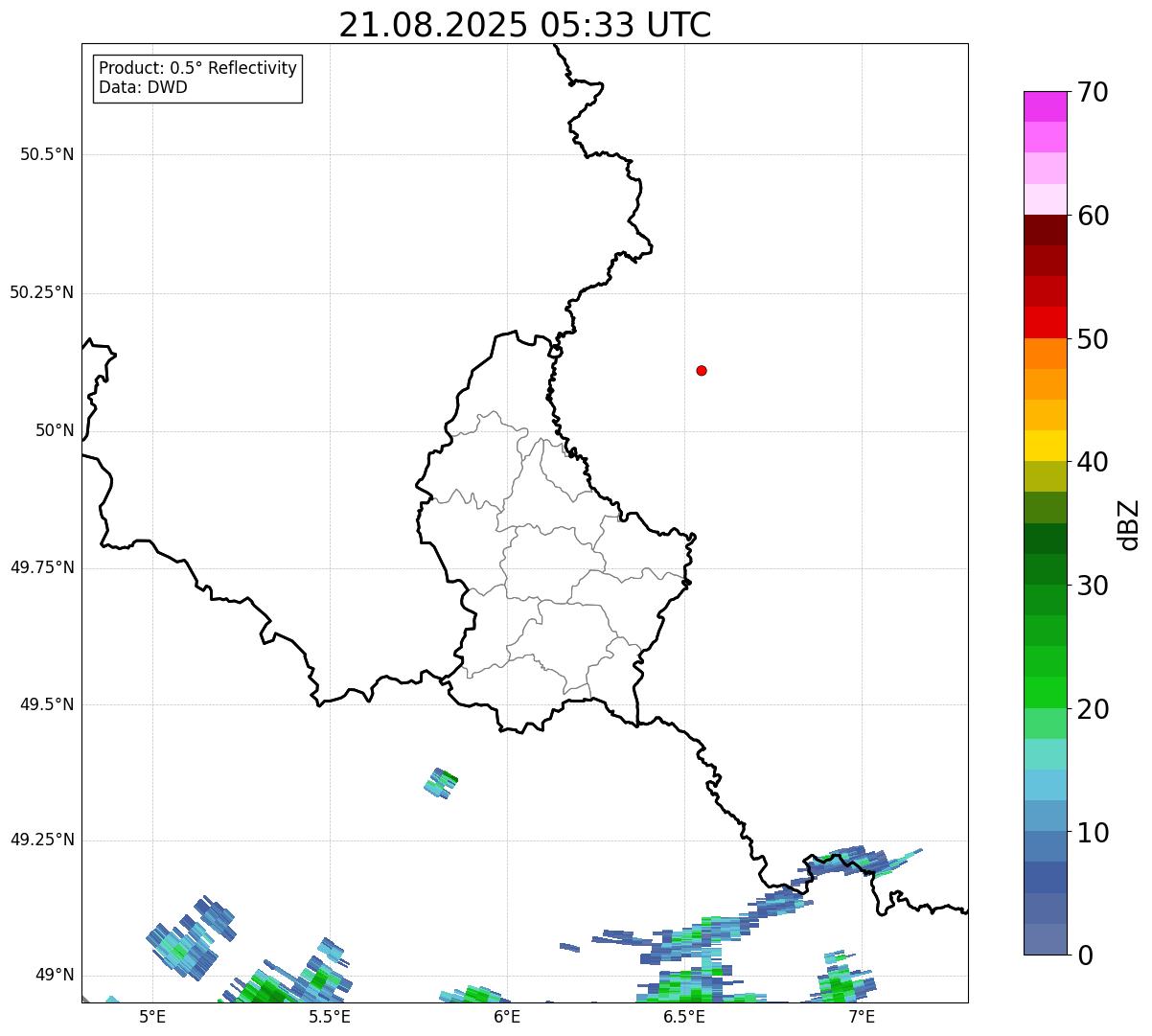Click the '49.25°N' latitude label
Viewport: 1152px width, 1036px height.
click(x=42, y=840)
